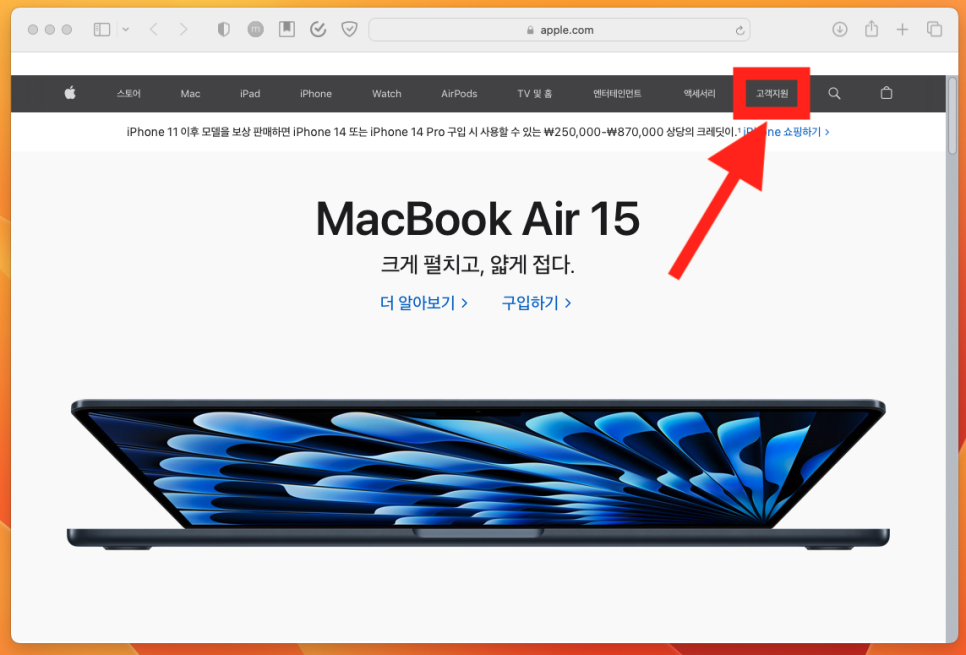
Task: Click the search magnifier icon
Action: click(834, 93)
